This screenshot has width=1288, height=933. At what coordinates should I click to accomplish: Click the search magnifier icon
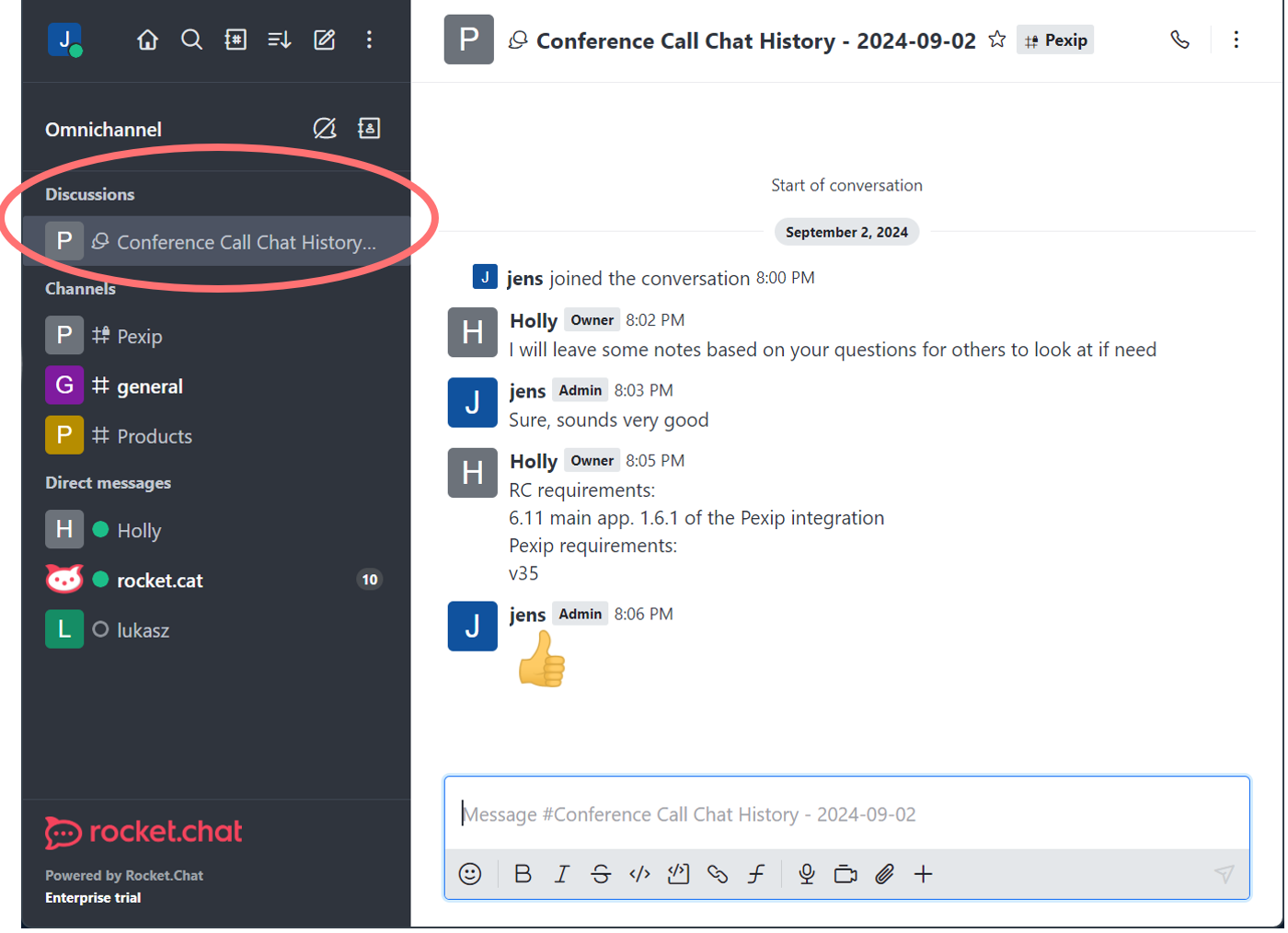click(x=191, y=40)
